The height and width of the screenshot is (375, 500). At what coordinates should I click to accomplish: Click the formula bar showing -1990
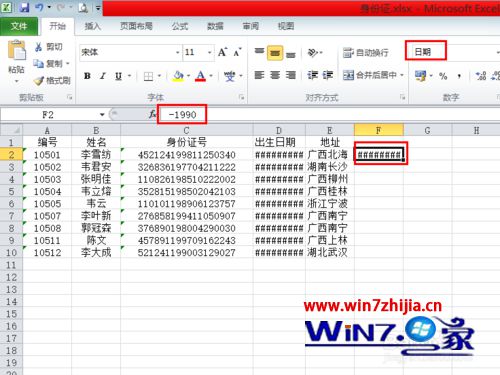(x=330, y=115)
